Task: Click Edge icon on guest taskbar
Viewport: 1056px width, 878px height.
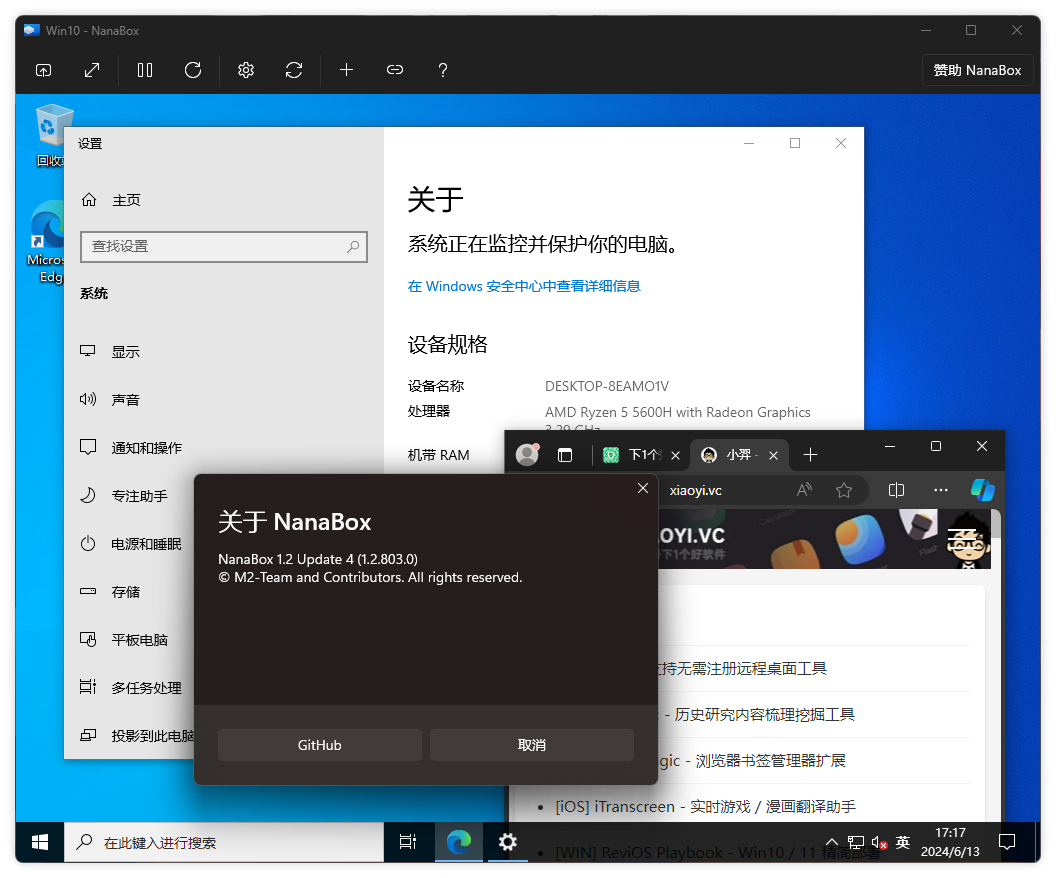Action: (459, 842)
